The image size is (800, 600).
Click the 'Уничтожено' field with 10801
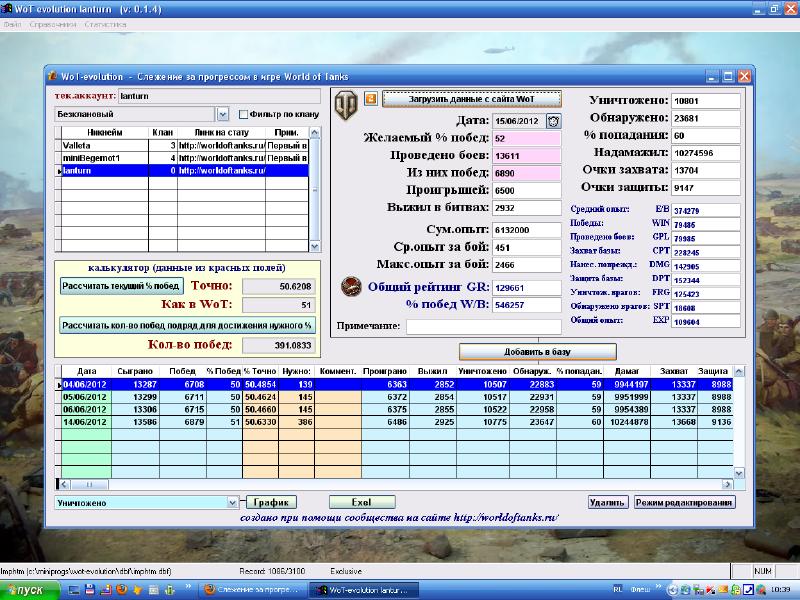pos(706,101)
